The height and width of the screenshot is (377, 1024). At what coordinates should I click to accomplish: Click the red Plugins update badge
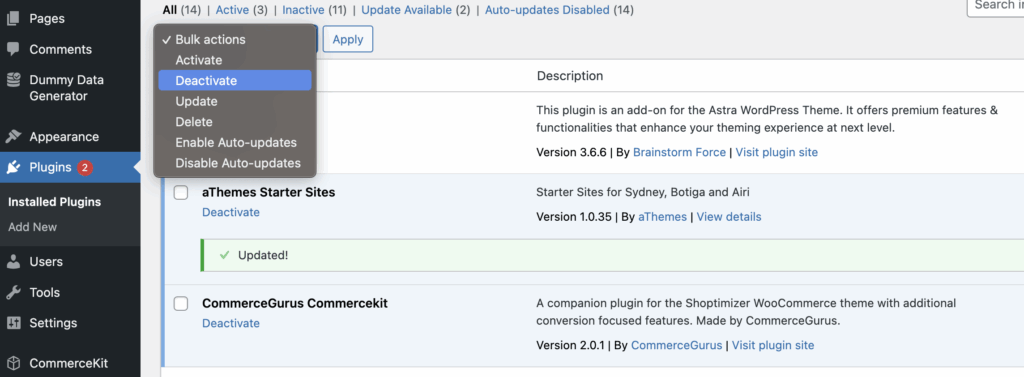(x=85, y=168)
